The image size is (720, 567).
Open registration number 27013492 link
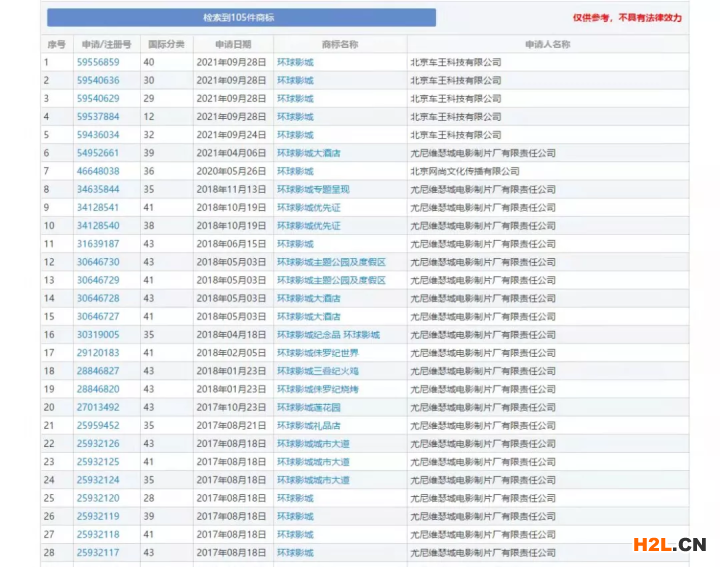coord(98,408)
